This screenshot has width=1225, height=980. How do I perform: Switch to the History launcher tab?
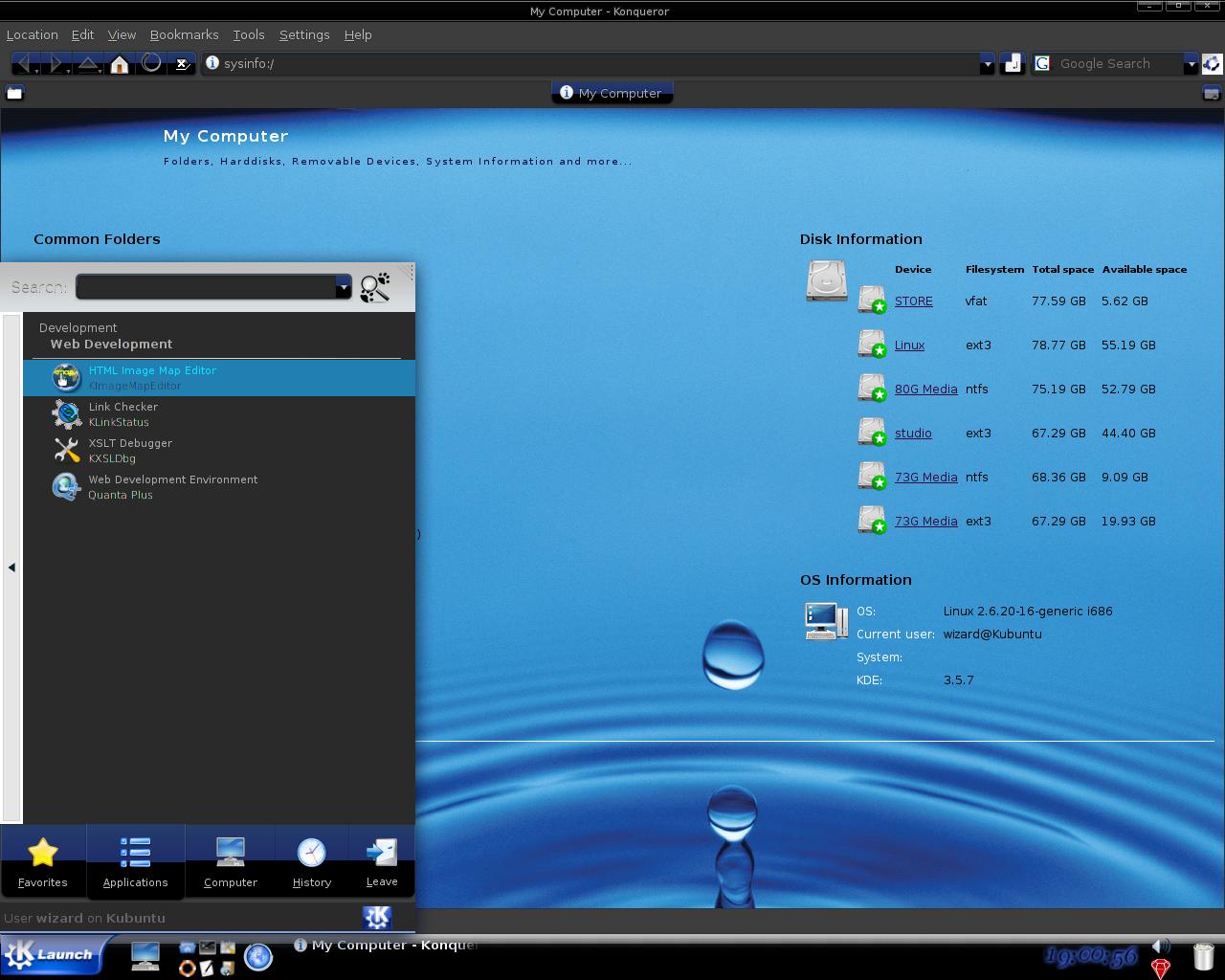312,861
